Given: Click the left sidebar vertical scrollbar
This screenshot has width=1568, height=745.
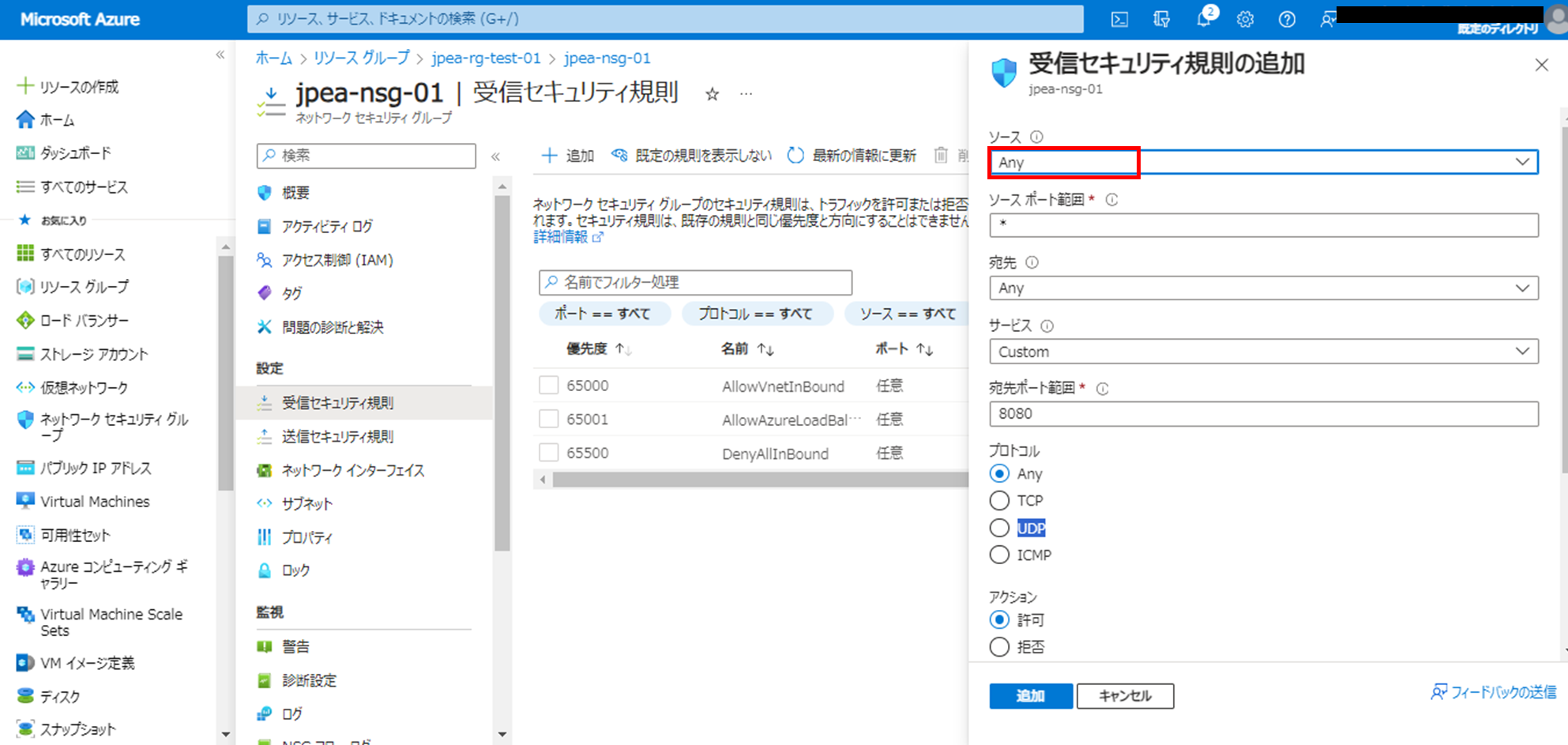Looking at the screenshot, I should (225, 371).
